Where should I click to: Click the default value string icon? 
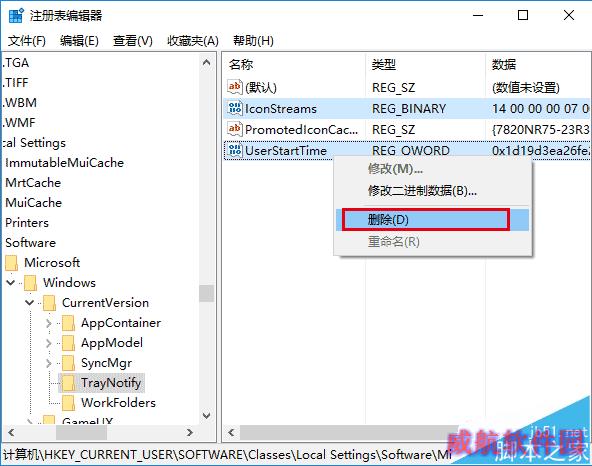point(234,87)
